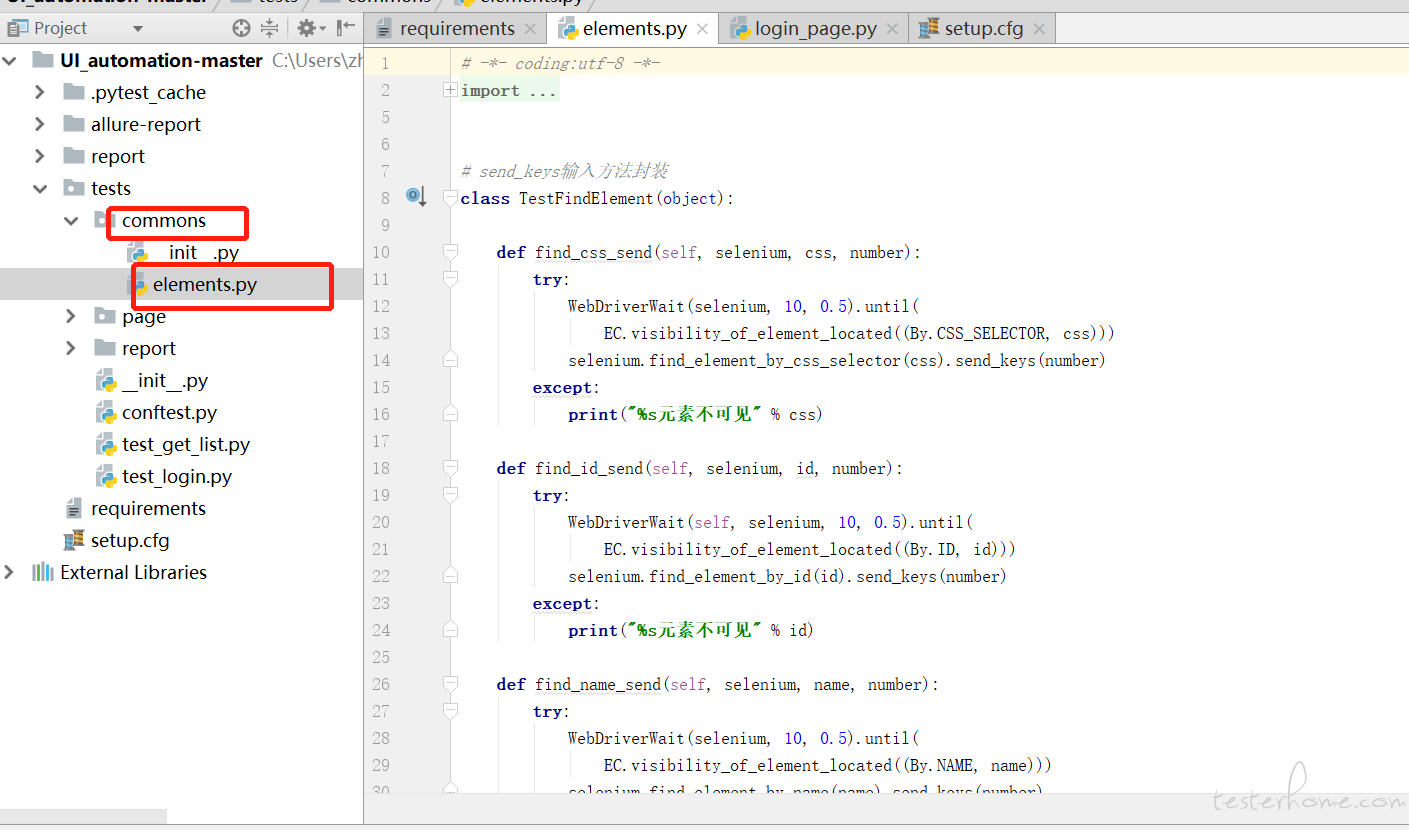Fold the try block on line 27
This screenshot has width=1409, height=830.
451,710
